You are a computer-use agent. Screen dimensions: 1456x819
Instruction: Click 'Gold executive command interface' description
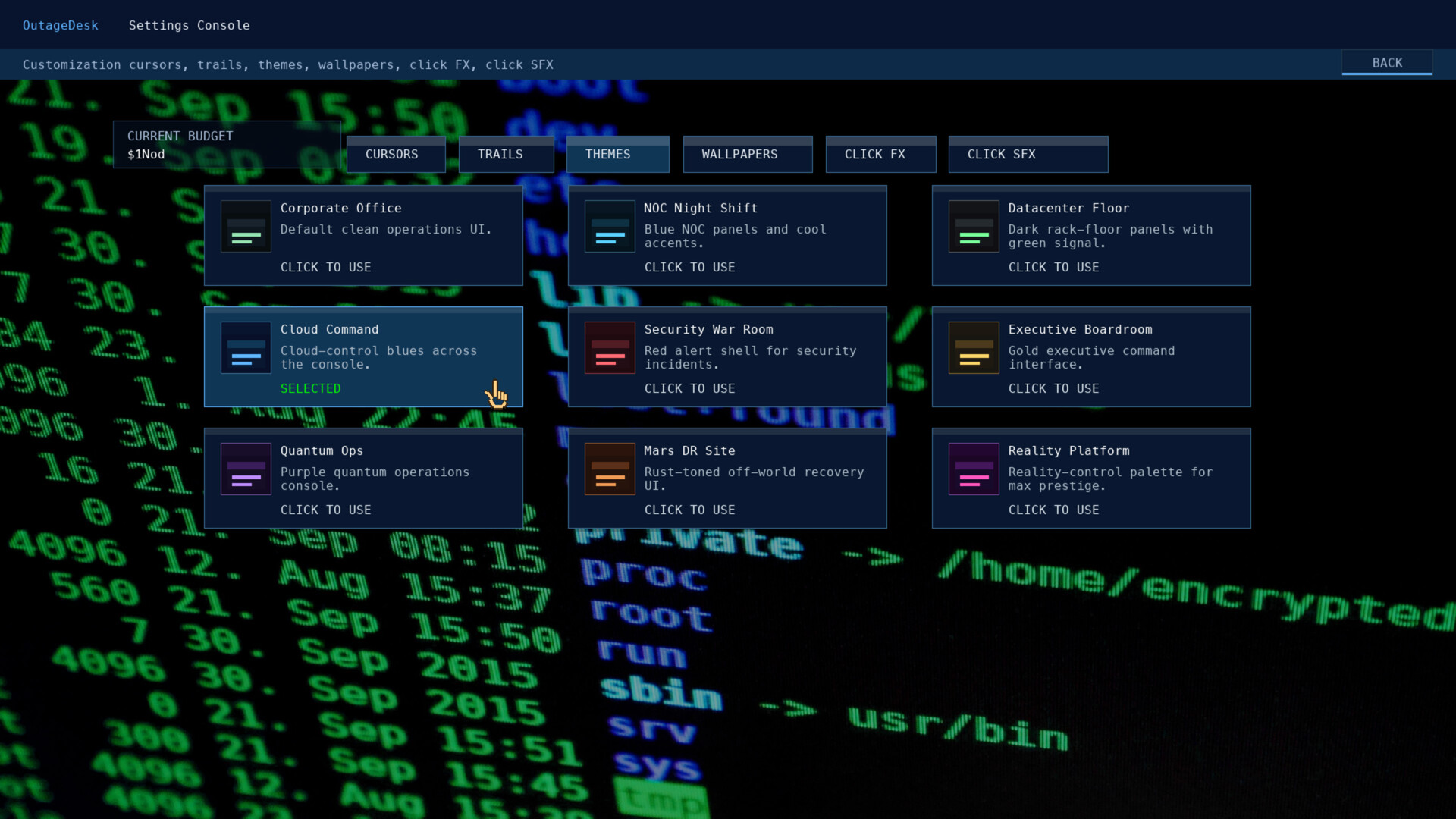[x=1092, y=357]
